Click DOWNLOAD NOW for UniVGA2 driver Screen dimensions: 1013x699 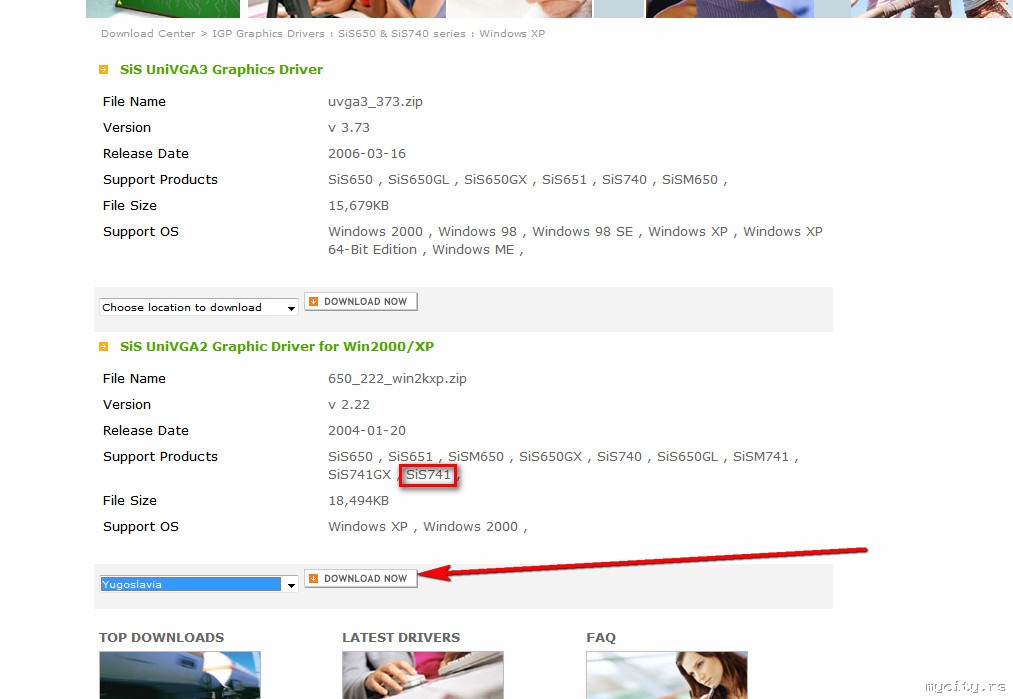[360, 579]
